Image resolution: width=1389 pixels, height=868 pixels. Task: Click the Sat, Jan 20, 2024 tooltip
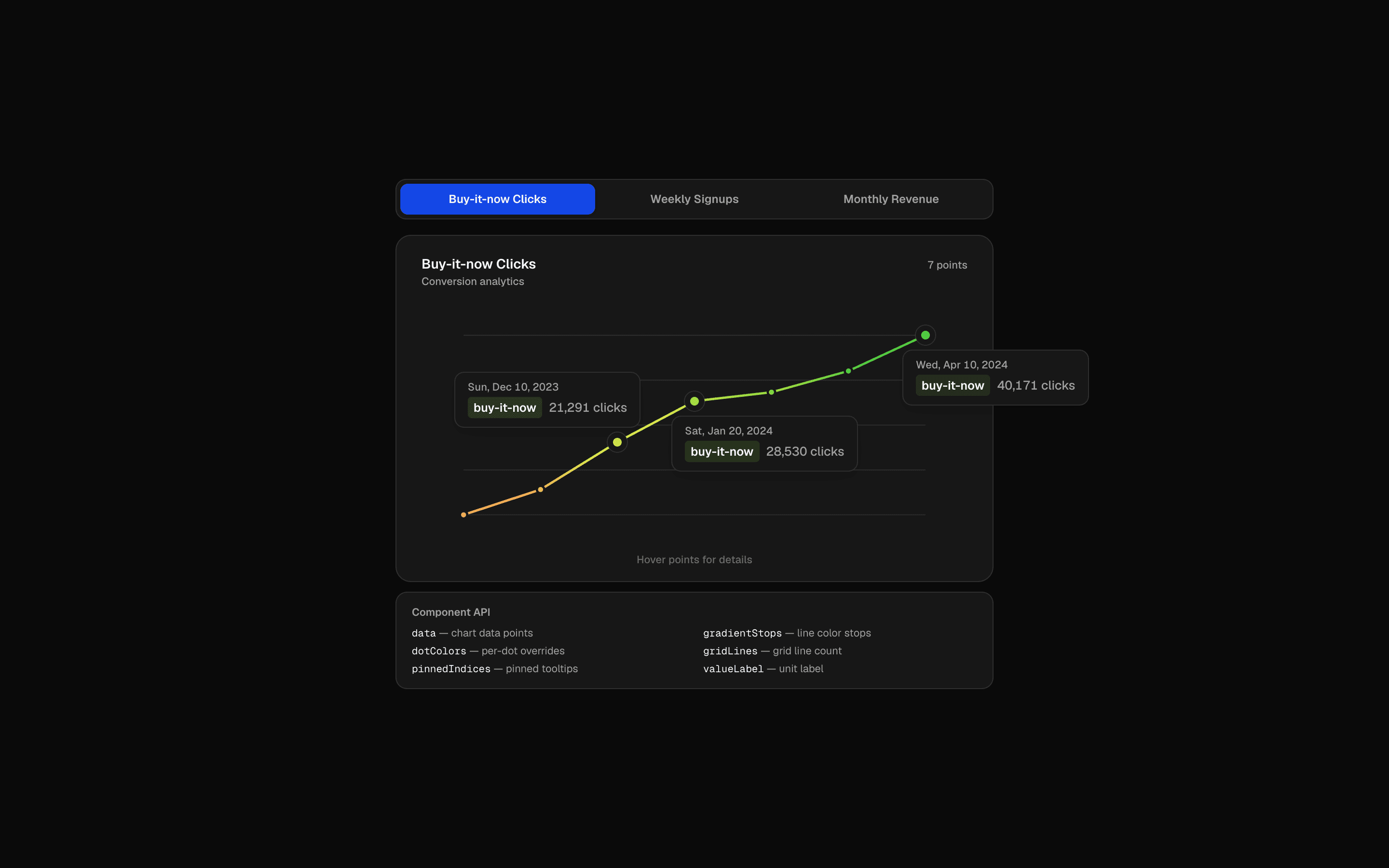(x=764, y=443)
